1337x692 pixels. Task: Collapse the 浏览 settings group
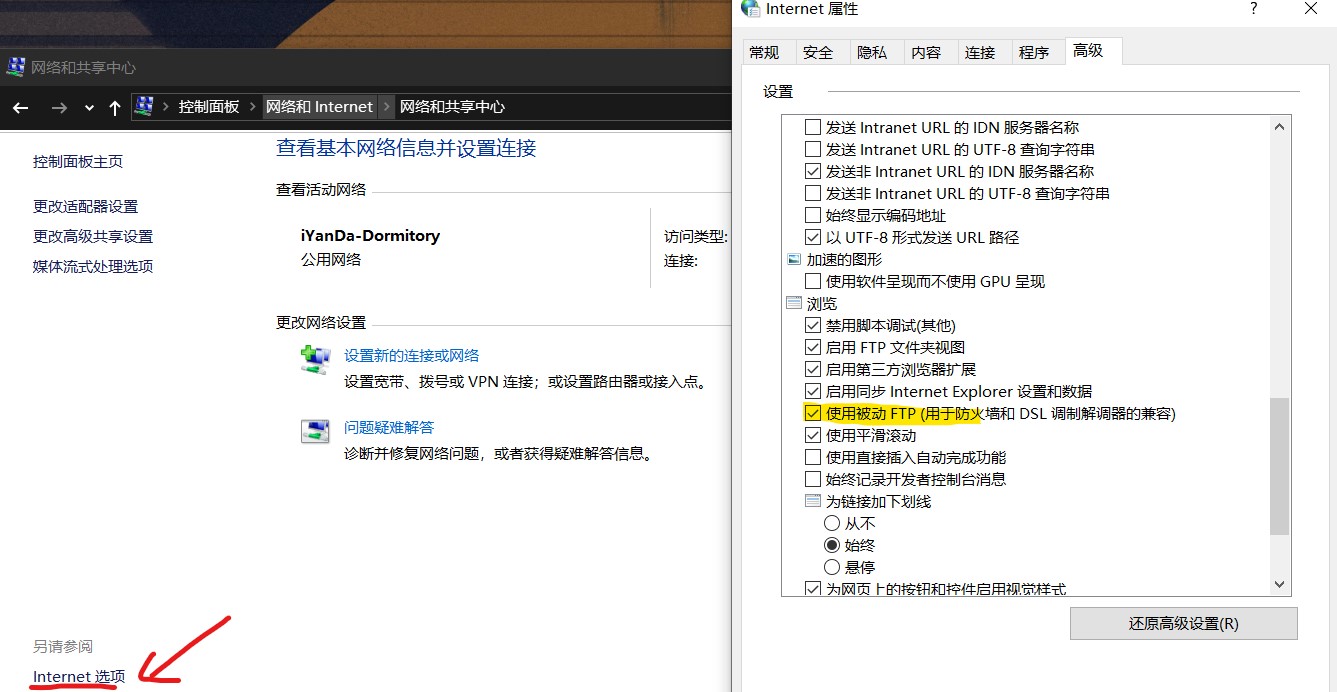click(x=794, y=303)
